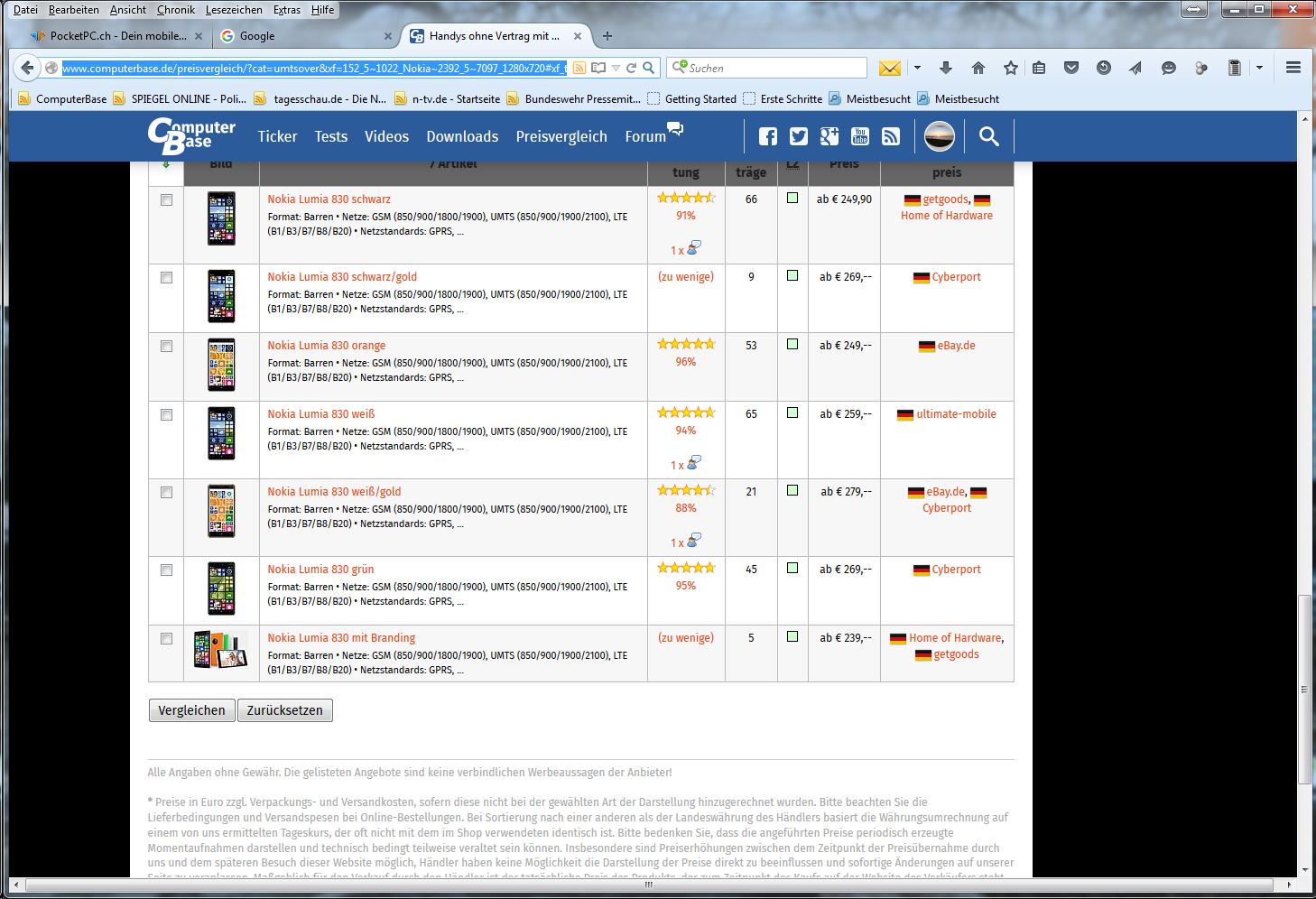Tick checkbox for Nokia Lumia 830 weiß/gold
This screenshot has height=899, width=1316.
tap(166, 493)
